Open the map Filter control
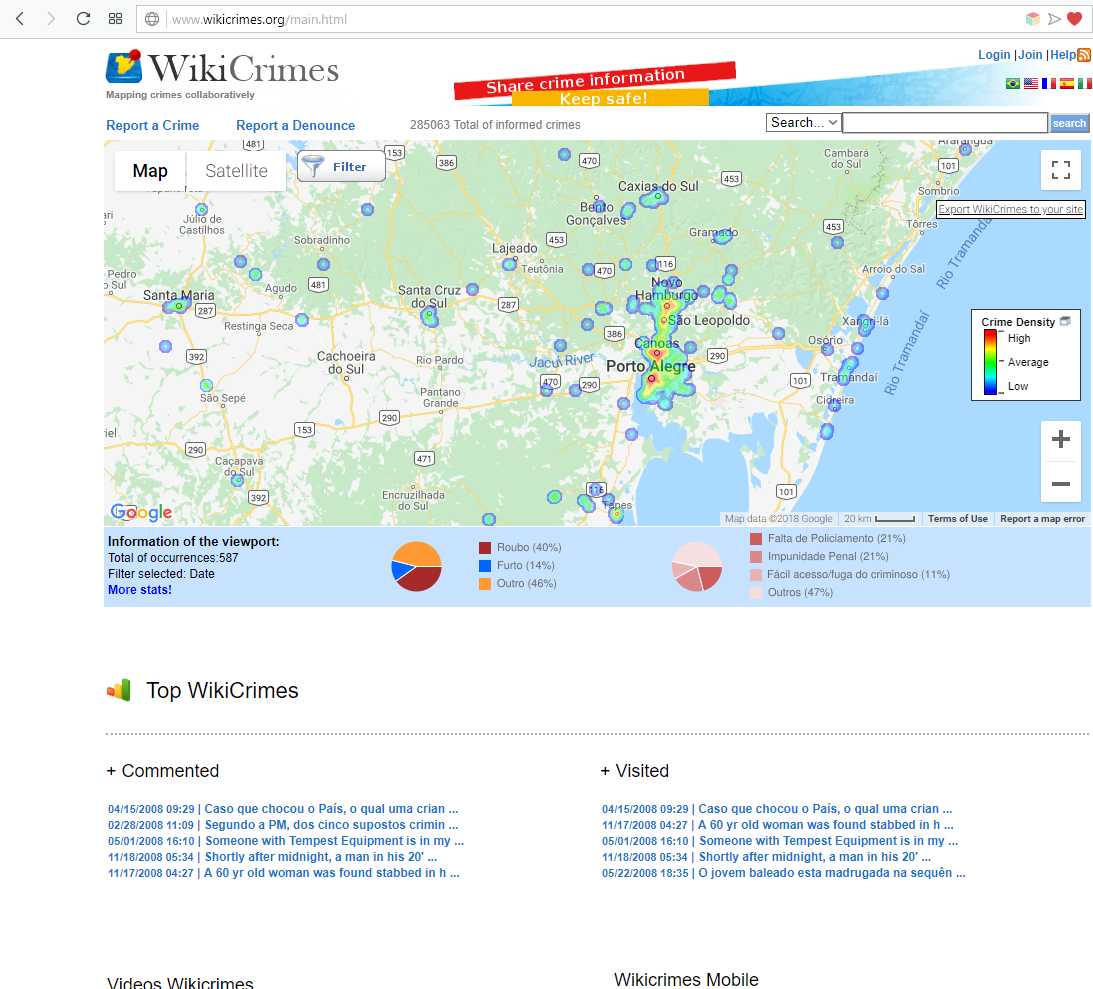 341,167
